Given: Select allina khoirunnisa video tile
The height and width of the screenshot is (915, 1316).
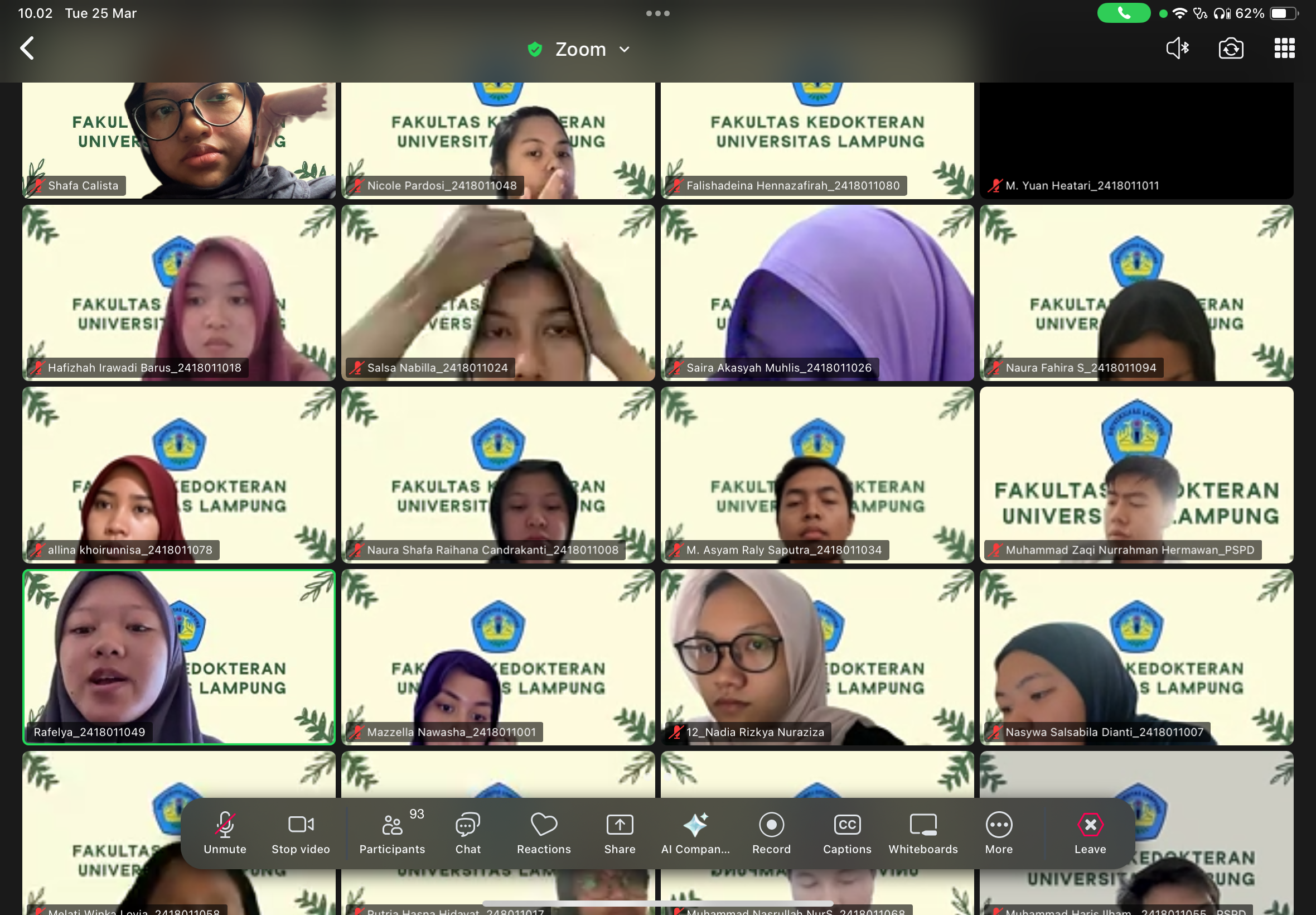Looking at the screenshot, I should 179,475.
